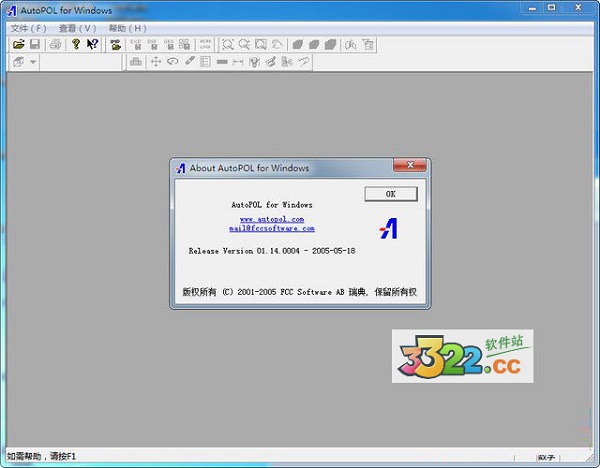Image resolution: width=600 pixels, height=468 pixels.
Task: Click the paintbrush icon in second toolbar
Action: [x=271, y=62]
